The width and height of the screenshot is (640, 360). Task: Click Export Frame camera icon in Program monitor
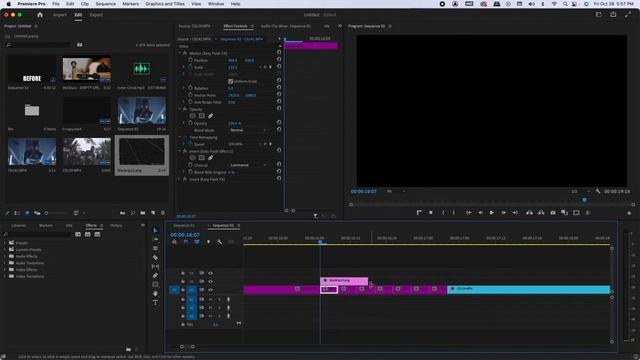[x=553, y=213]
